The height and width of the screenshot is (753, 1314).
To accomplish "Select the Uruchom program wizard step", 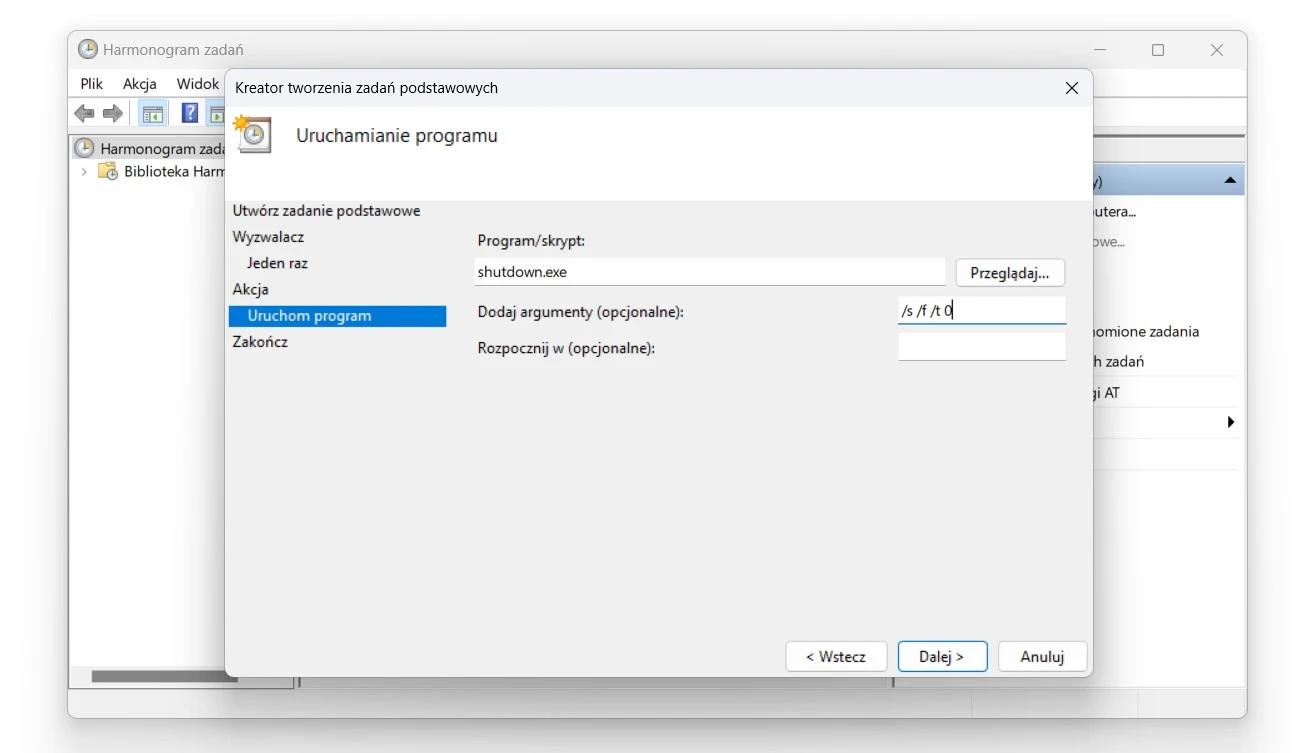I will click(337, 316).
